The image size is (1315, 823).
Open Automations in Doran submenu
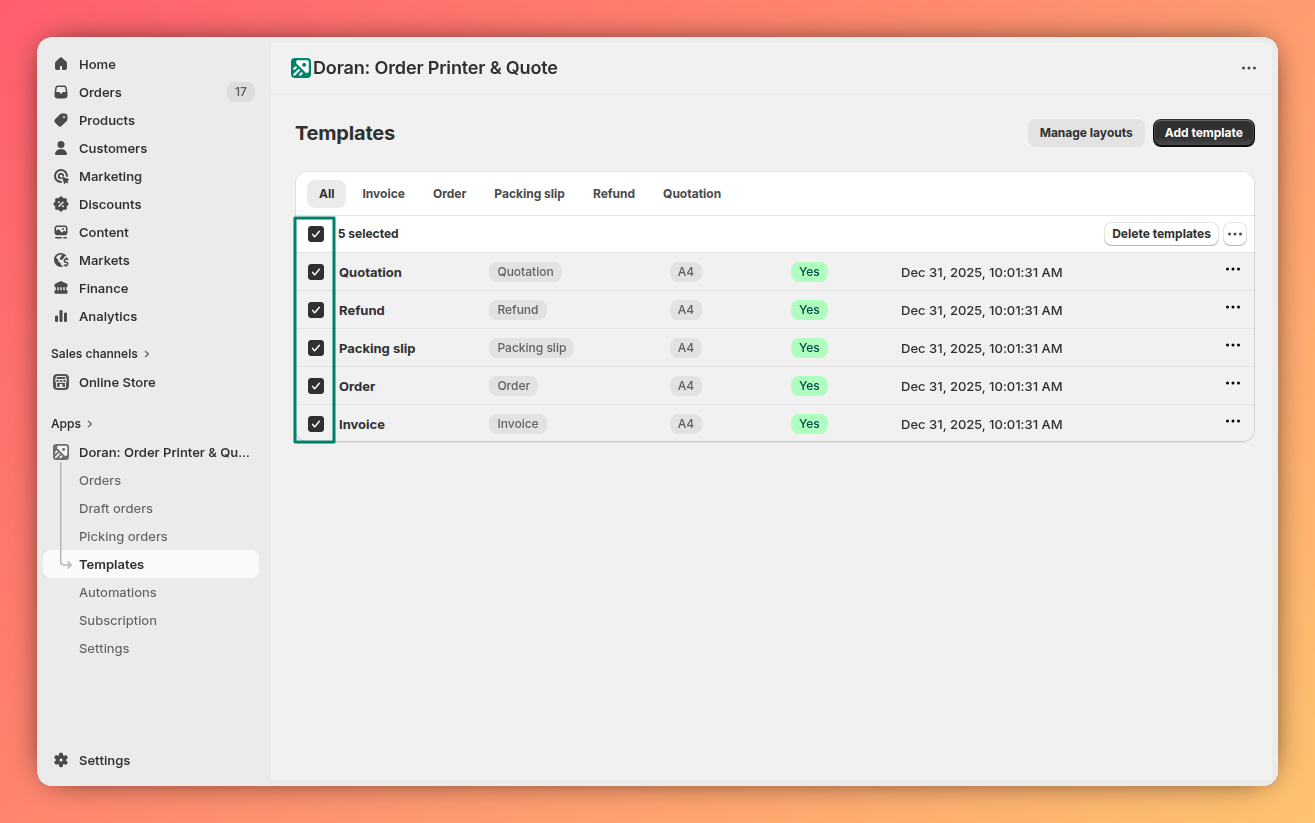pos(118,592)
